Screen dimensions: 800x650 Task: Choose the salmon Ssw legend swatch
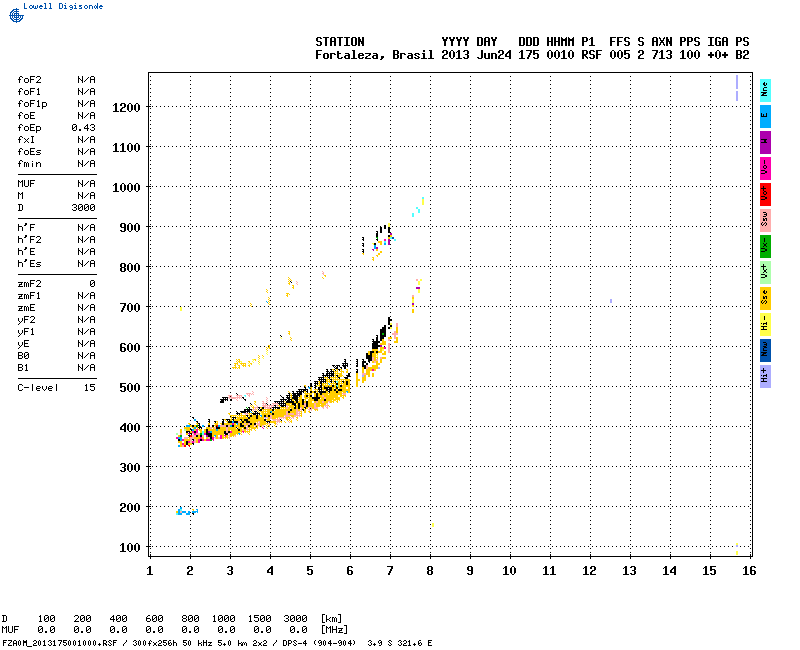point(765,219)
